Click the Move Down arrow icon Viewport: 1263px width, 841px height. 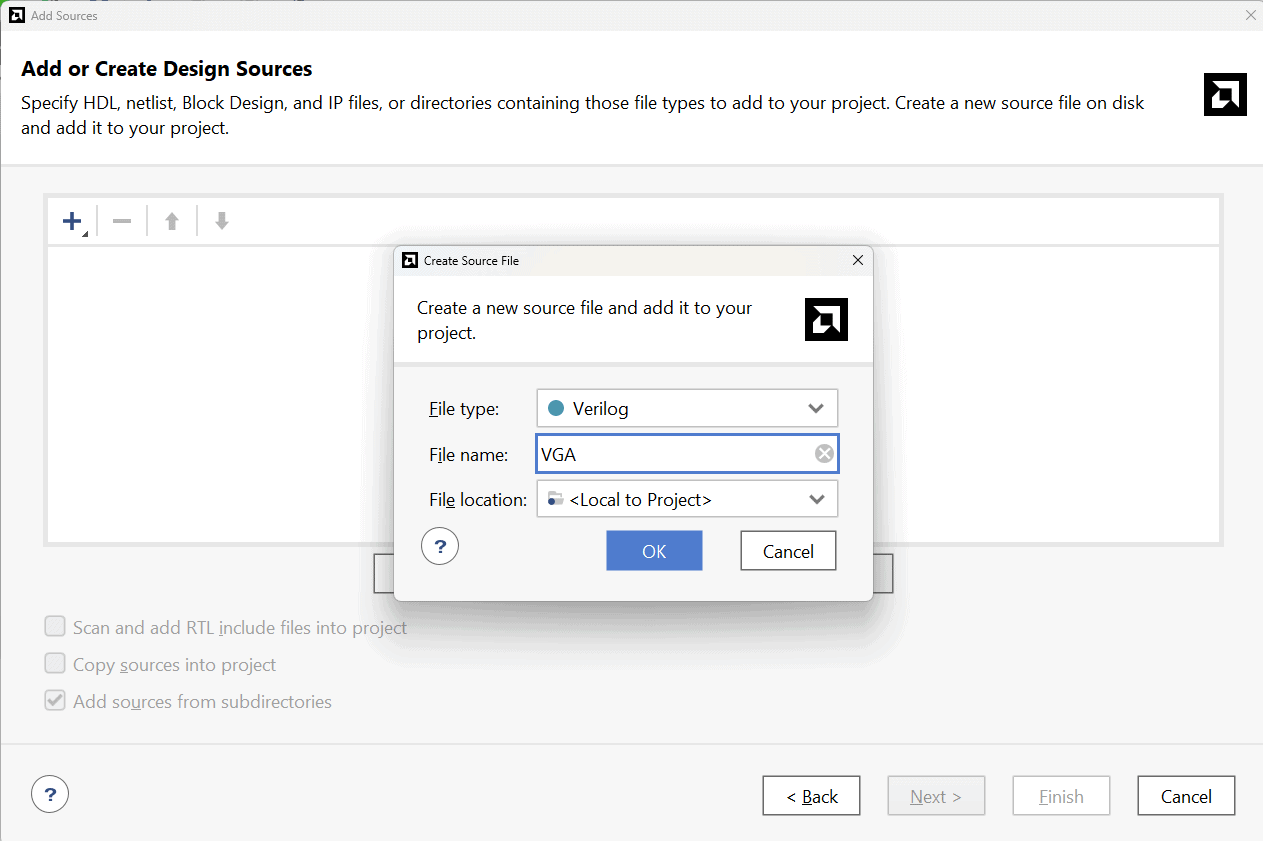[222, 221]
